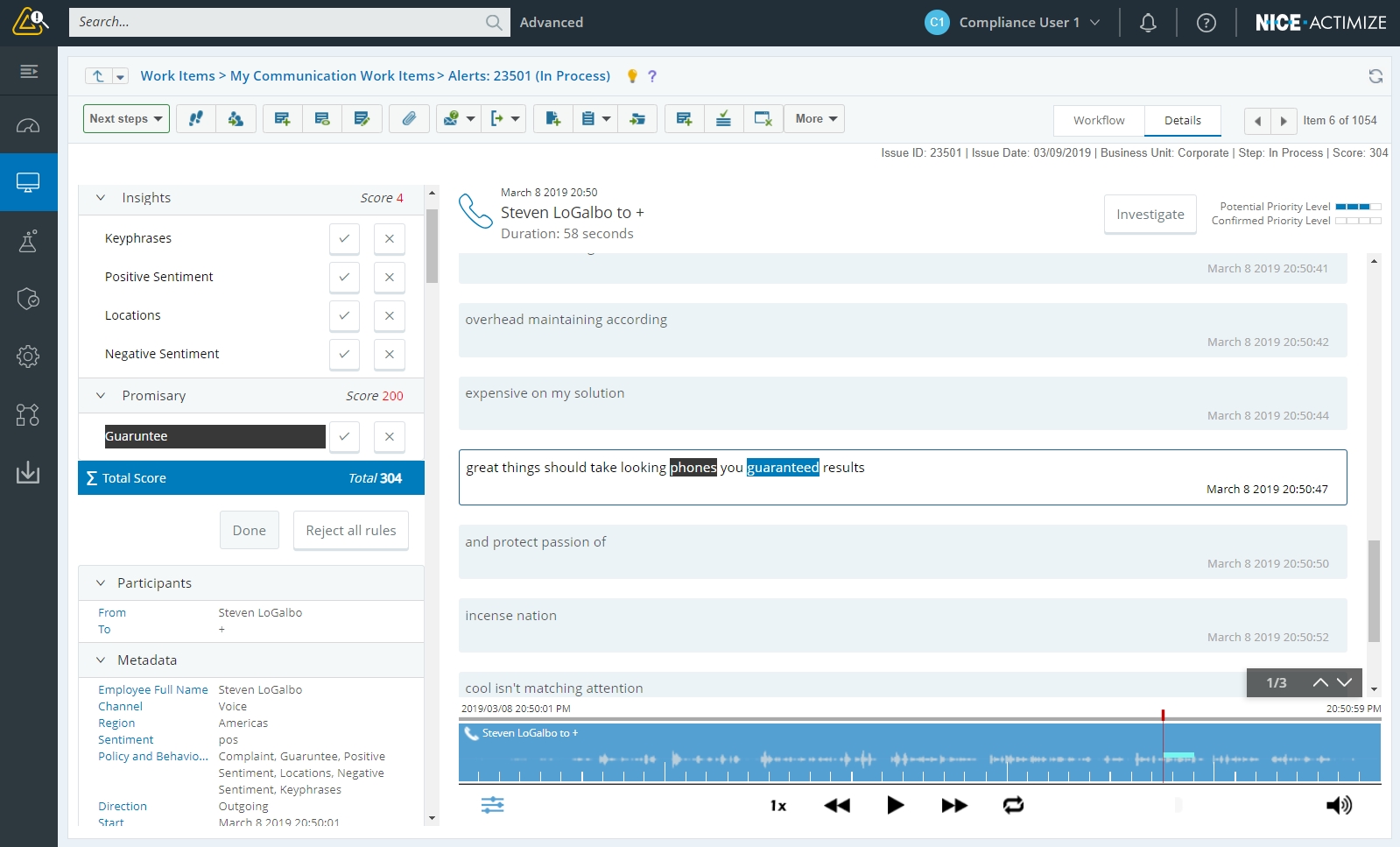Open the Next steps dropdown
The height and width of the screenshot is (847, 1400).
pyautogui.click(x=126, y=119)
